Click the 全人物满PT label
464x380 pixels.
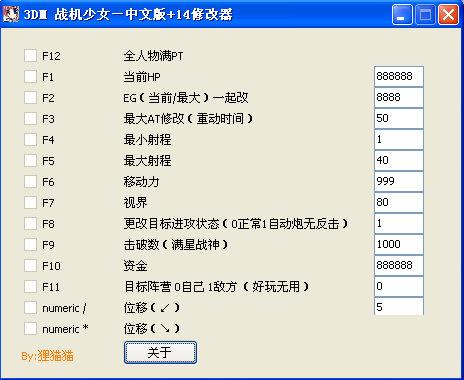tap(153, 56)
